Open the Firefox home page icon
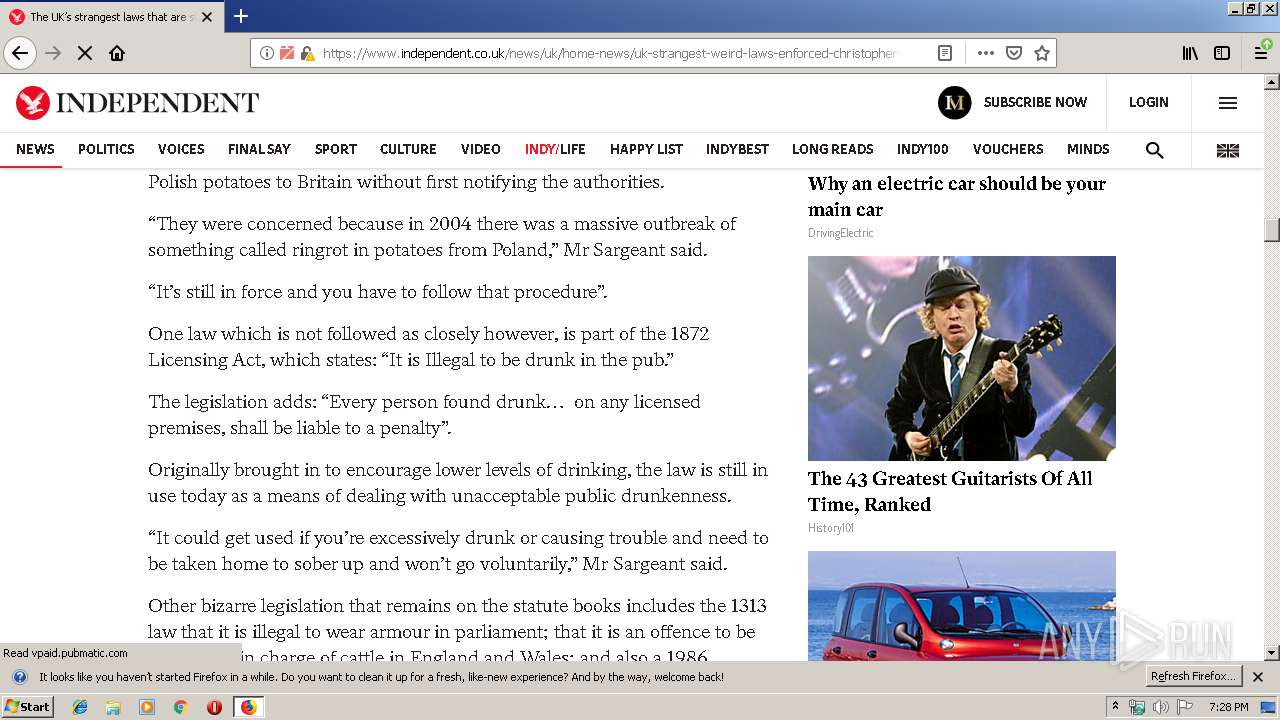Image resolution: width=1280 pixels, height=720 pixels. click(117, 53)
